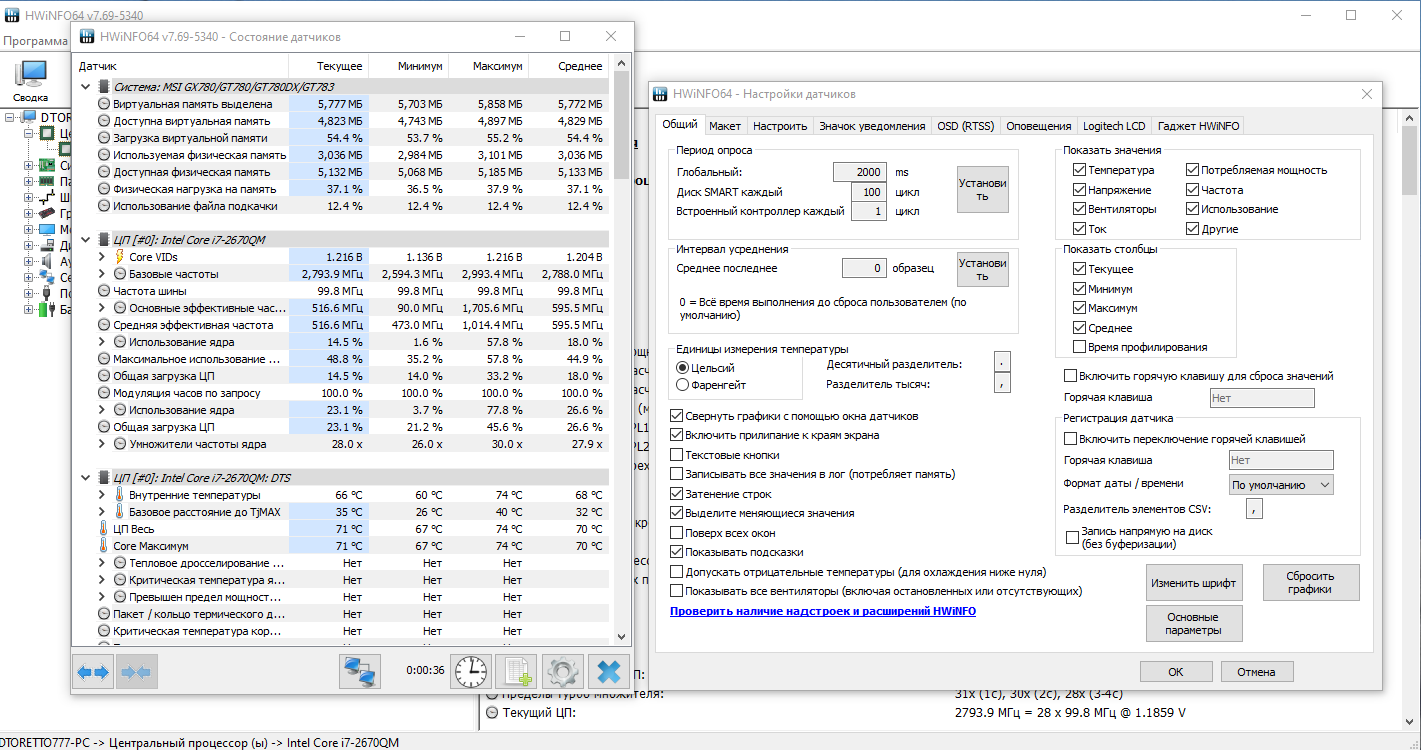Click the blue X close sensors icon
Image resolution: width=1421 pixels, height=750 pixels.
pyautogui.click(x=608, y=672)
